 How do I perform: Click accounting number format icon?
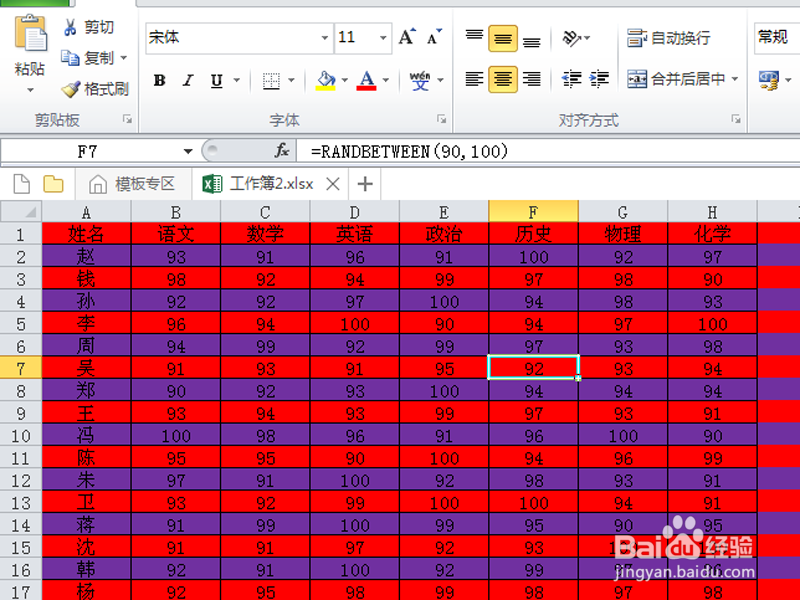click(769, 80)
